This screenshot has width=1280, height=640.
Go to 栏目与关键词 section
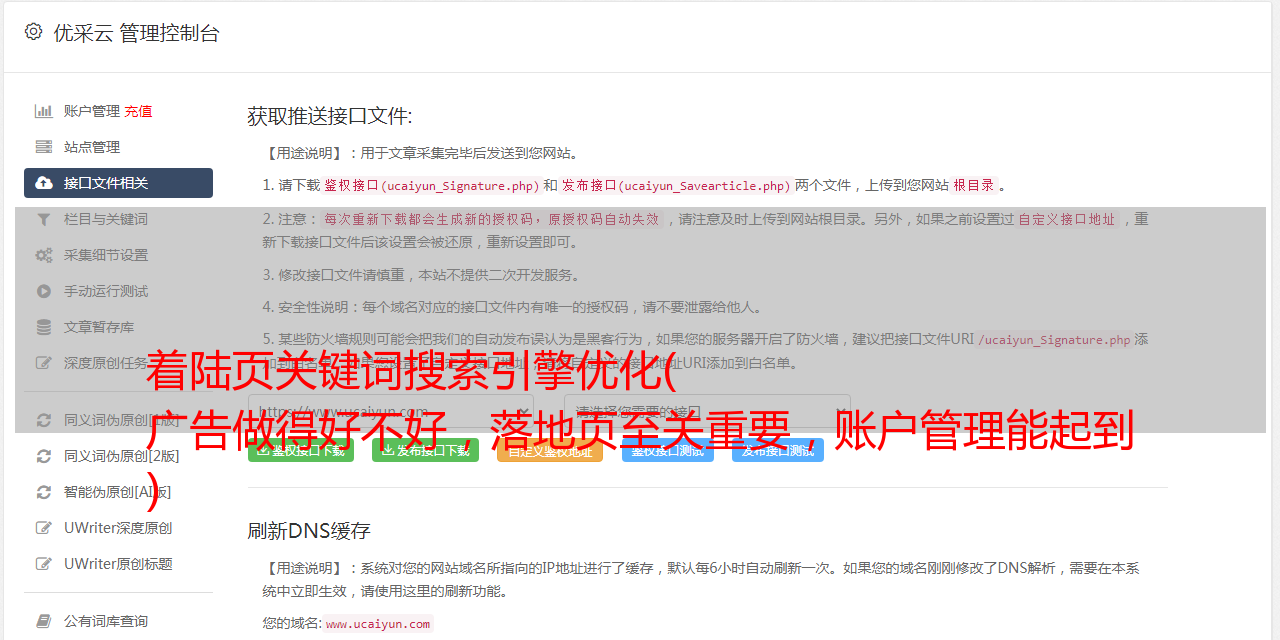click(x=106, y=219)
